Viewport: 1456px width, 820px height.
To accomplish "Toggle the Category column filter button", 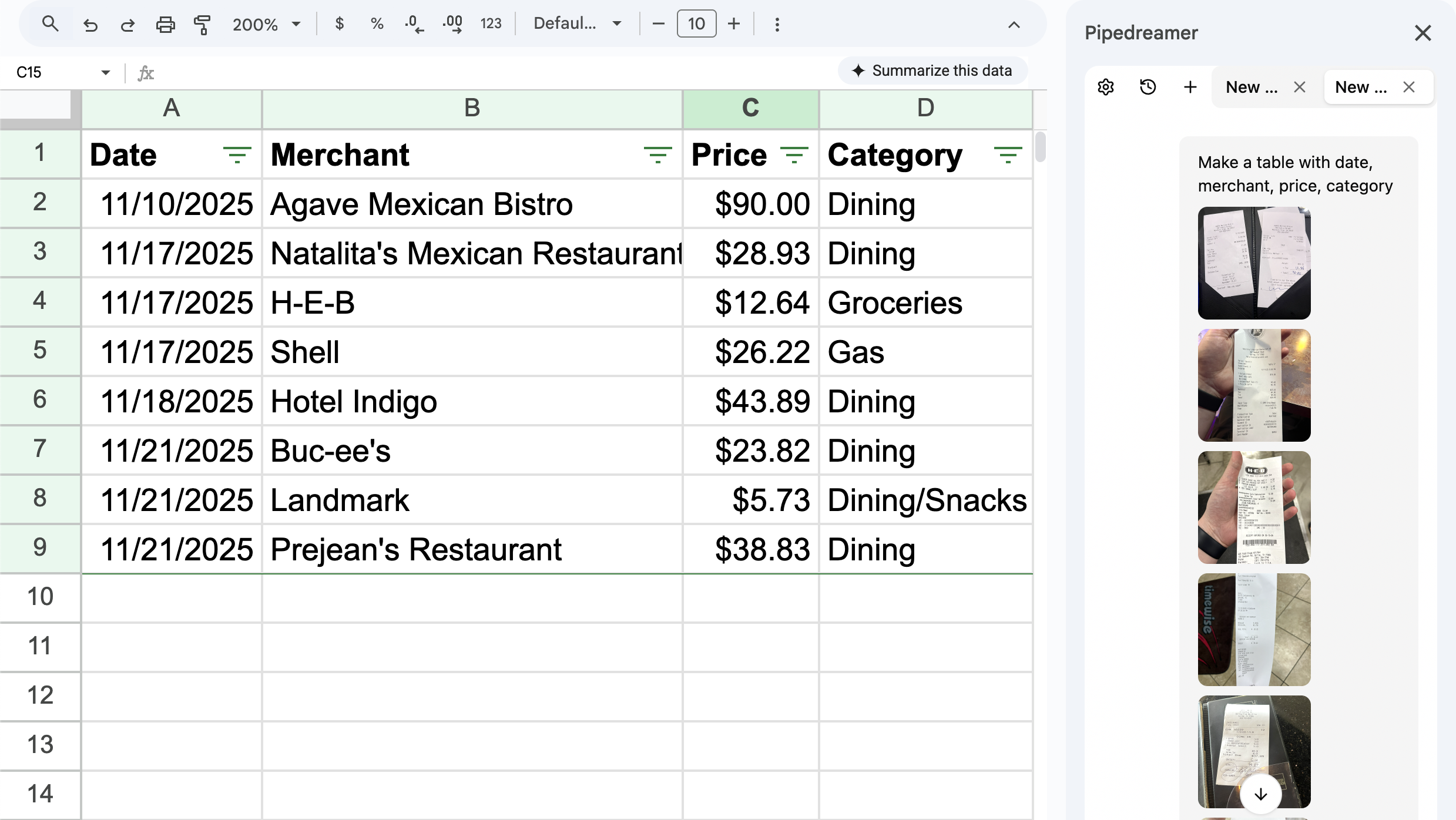I will (1008, 155).
